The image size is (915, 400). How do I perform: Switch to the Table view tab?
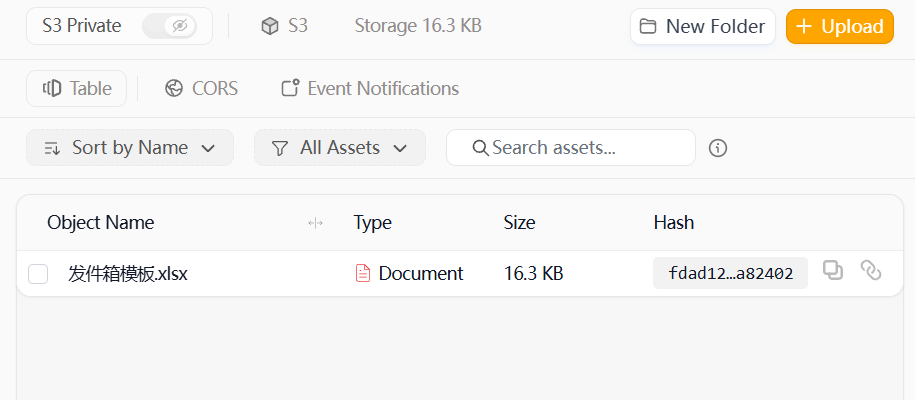point(76,89)
